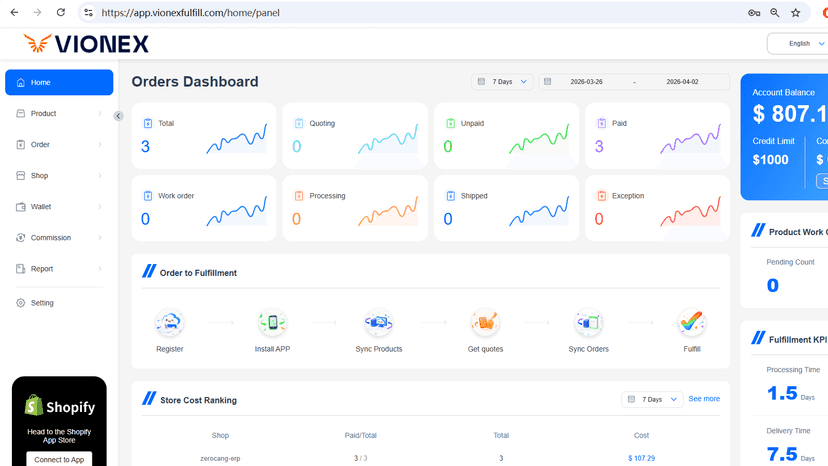
Task: Collapse the sidebar with arrow toggle
Action: click(118, 116)
